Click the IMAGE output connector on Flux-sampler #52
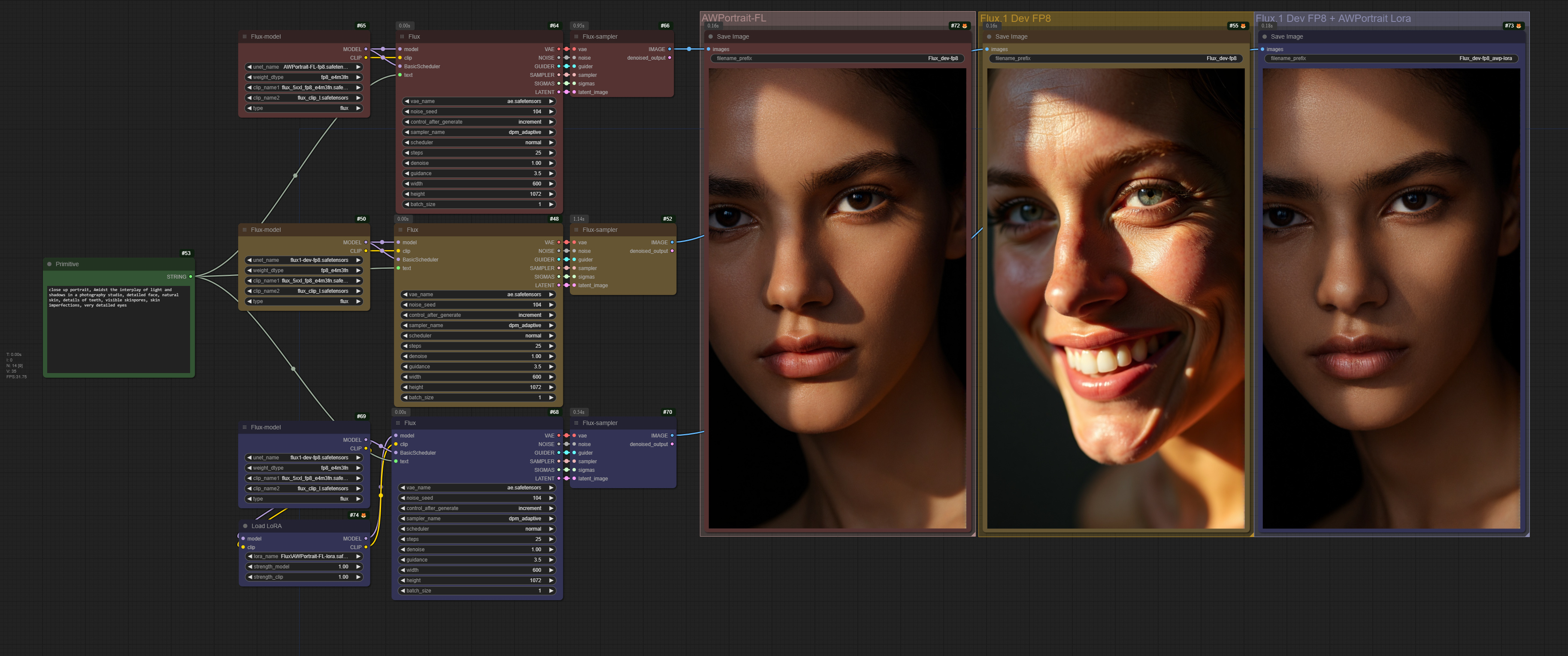This screenshot has height=656, width=1568. [x=672, y=242]
